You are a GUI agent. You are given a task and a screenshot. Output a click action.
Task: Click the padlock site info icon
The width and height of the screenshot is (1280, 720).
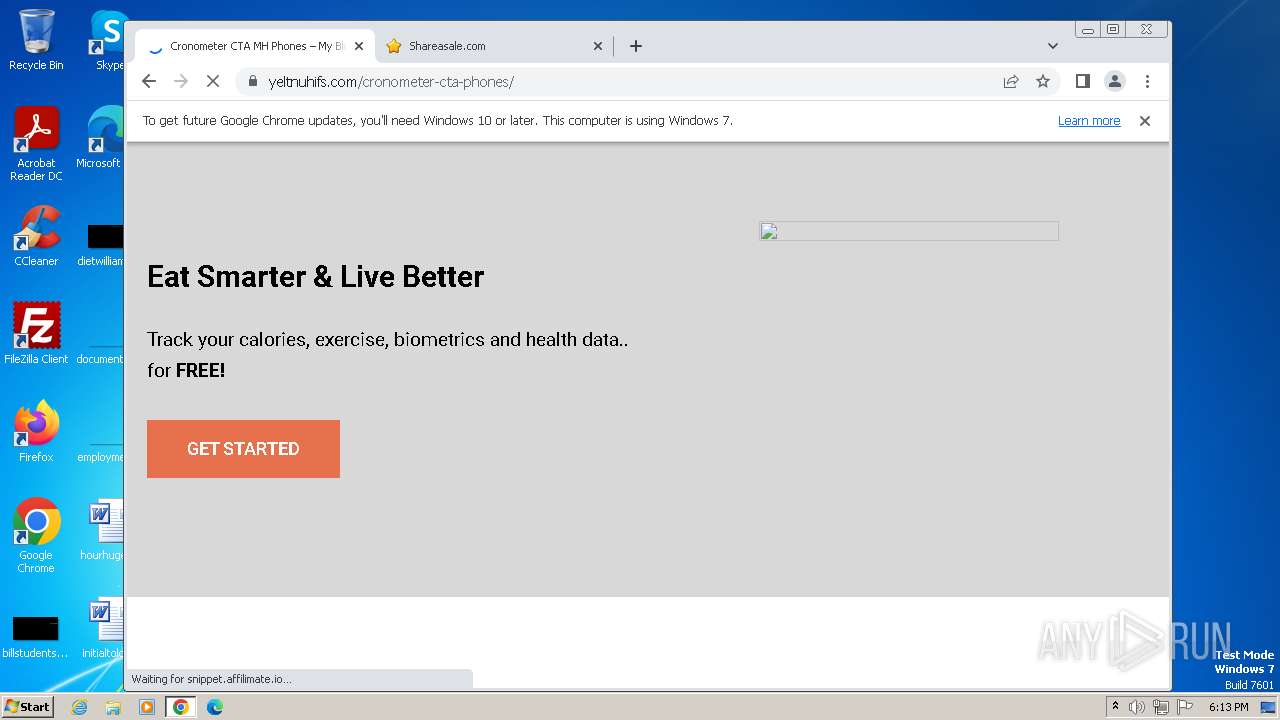click(253, 81)
